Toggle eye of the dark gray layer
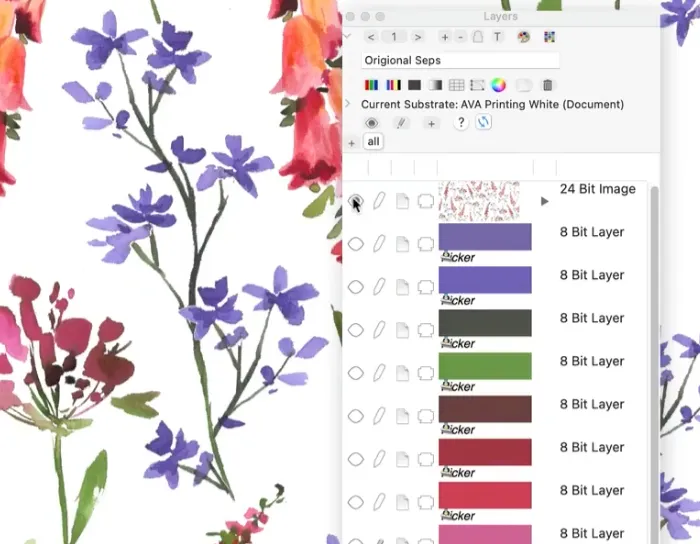Image resolution: width=700 pixels, height=544 pixels. click(x=356, y=330)
